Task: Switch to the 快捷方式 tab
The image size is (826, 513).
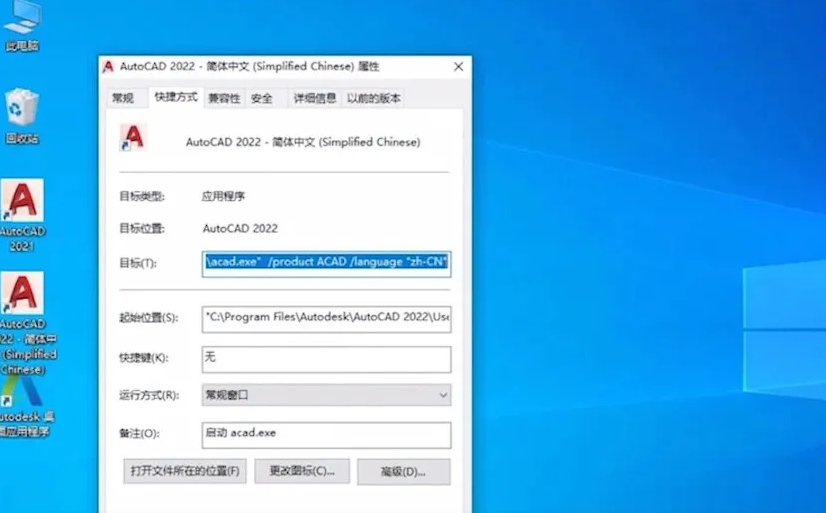Action: 176,97
